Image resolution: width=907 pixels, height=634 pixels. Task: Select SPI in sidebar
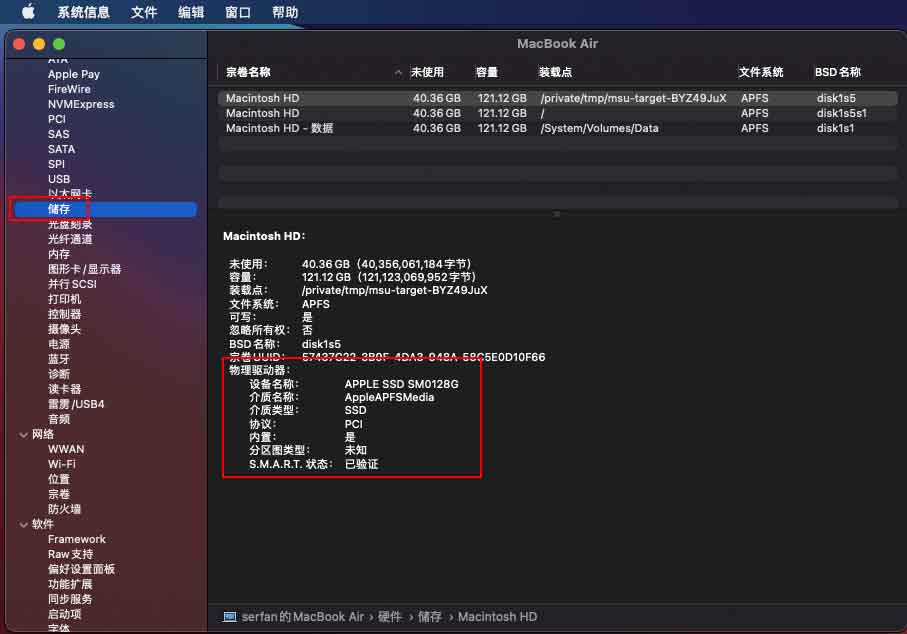pos(56,164)
